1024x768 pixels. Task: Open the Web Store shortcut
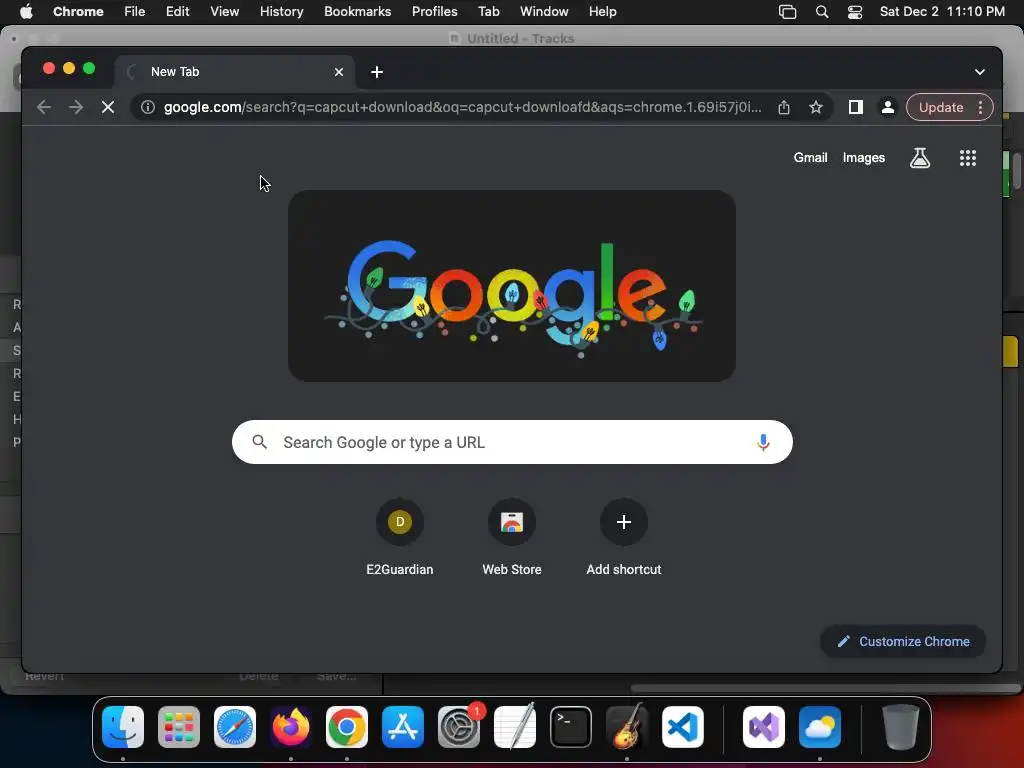(x=511, y=537)
